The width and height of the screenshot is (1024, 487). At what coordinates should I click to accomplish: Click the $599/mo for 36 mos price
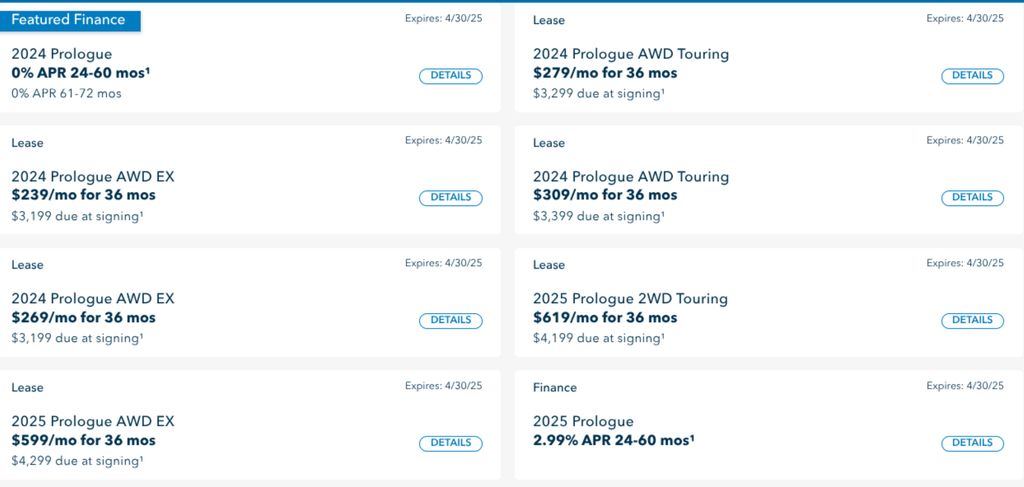84,440
